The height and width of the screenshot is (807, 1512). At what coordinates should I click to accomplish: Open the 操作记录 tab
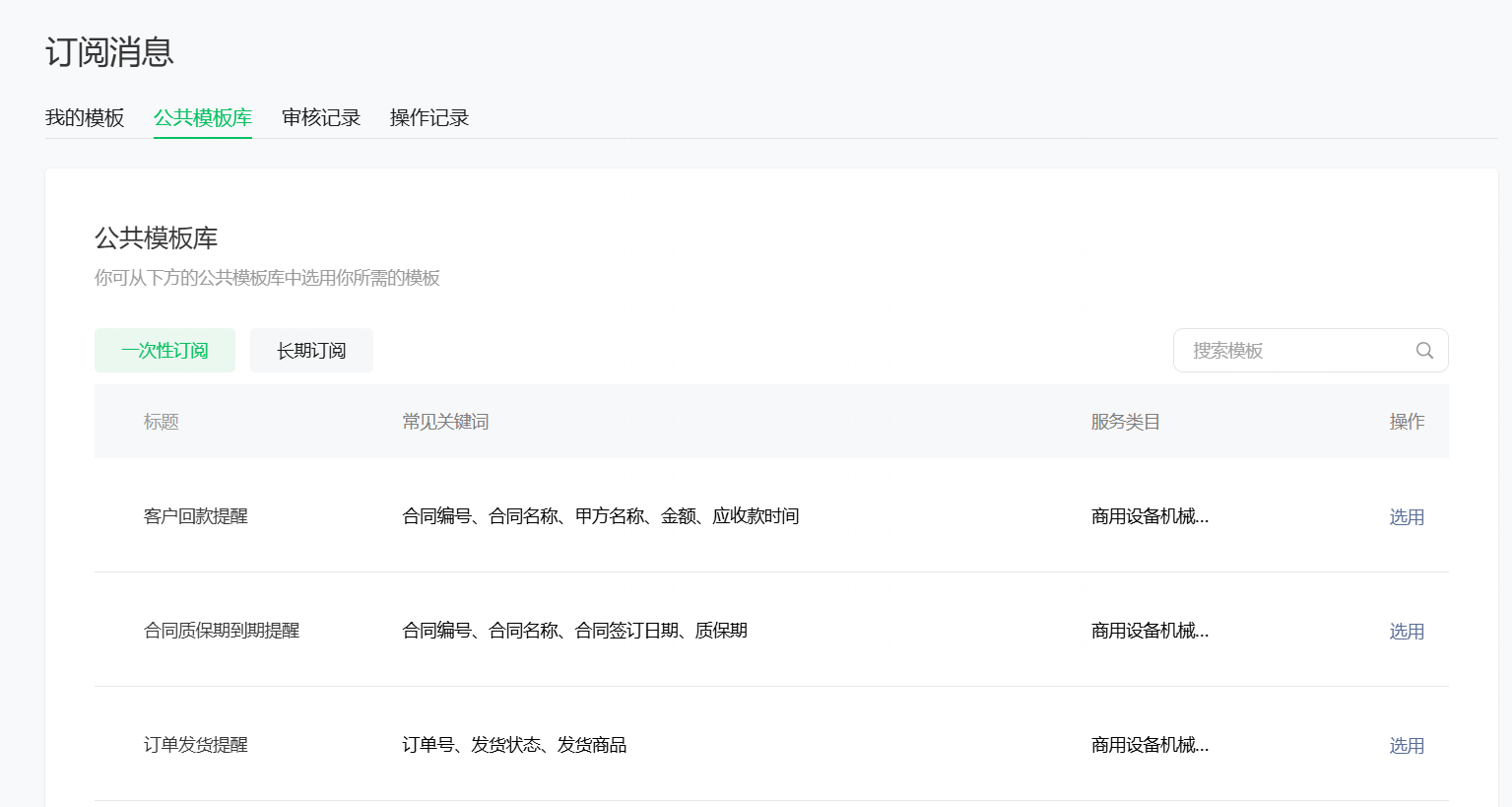point(428,117)
